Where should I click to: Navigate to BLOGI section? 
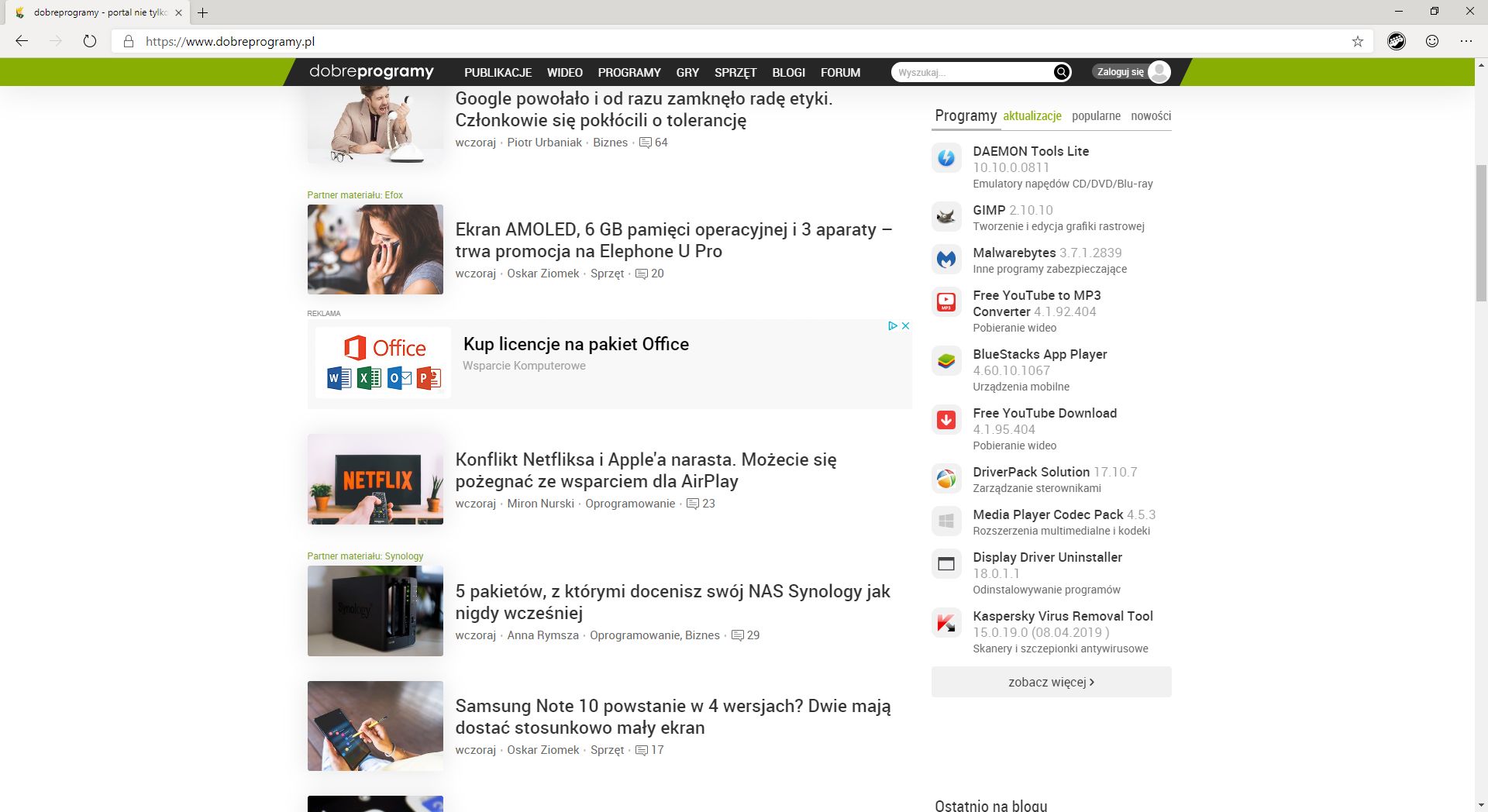(x=788, y=73)
